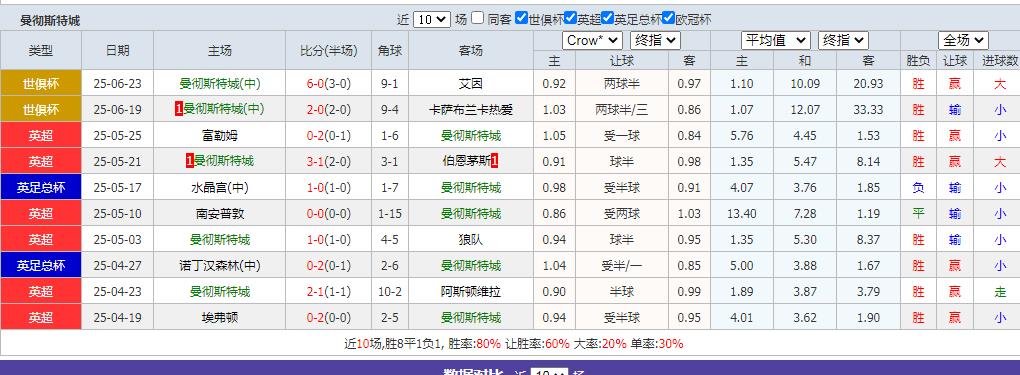The width and height of the screenshot is (1020, 375).
Task: Click handicap 受两球 in 南安普敦 row
Action: click(622, 214)
